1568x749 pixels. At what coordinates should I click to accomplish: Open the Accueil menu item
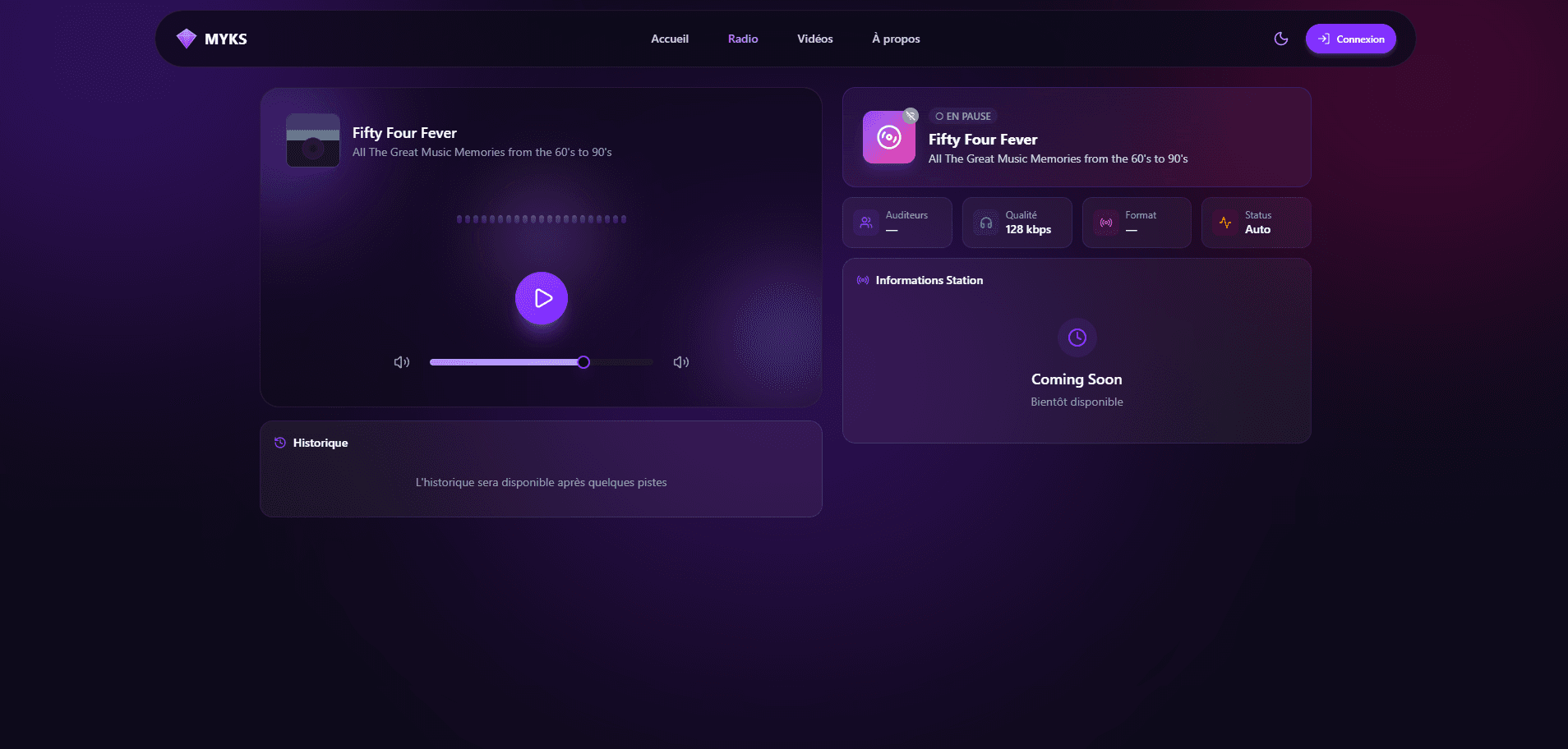click(670, 39)
